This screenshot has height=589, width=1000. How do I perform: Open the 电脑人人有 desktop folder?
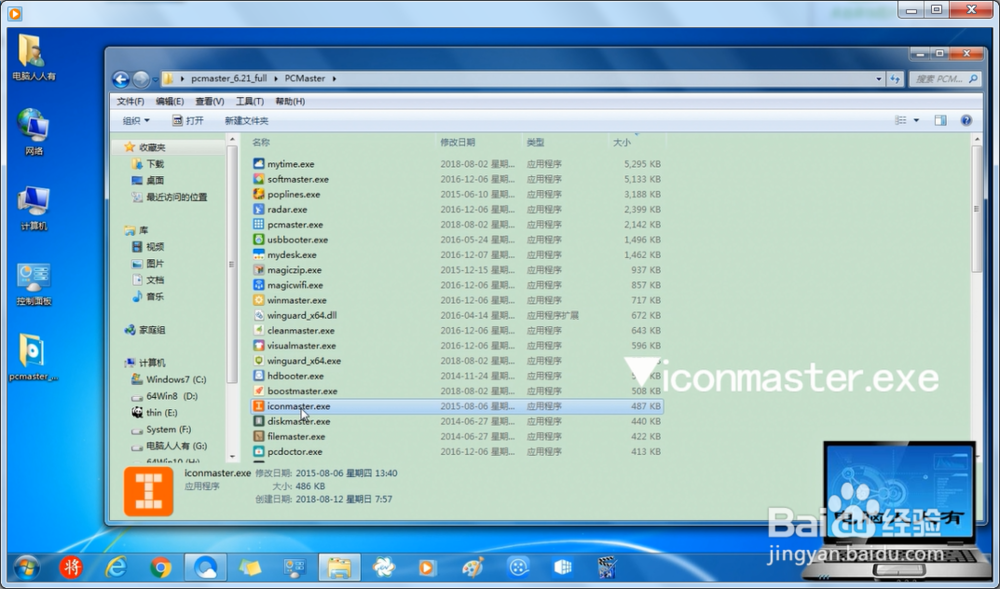[33, 59]
